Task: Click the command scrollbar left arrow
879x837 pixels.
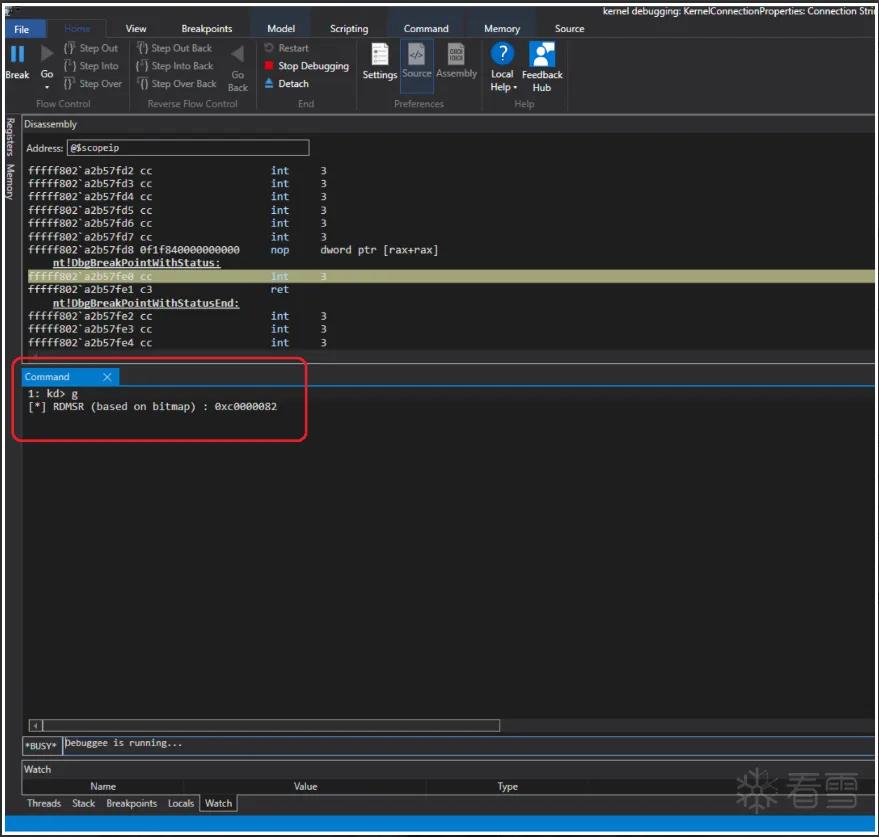Action: 35,726
